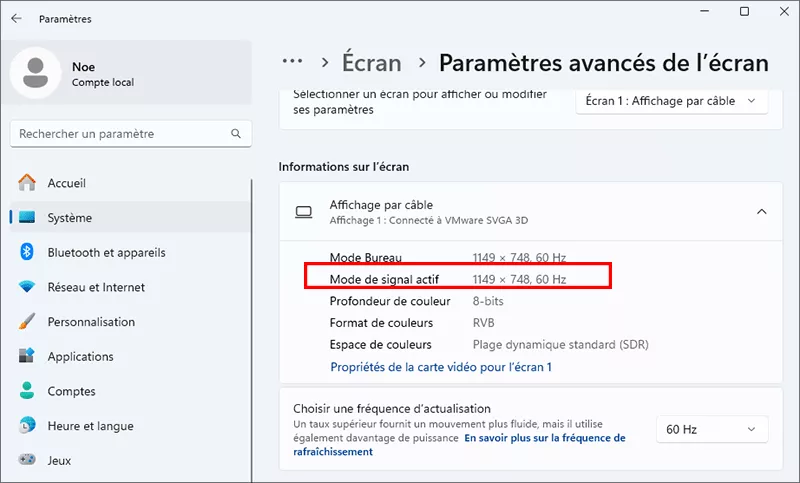The width and height of the screenshot is (800, 483).
Task: Click the search magnifier icon
Action: (x=236, y=134)
